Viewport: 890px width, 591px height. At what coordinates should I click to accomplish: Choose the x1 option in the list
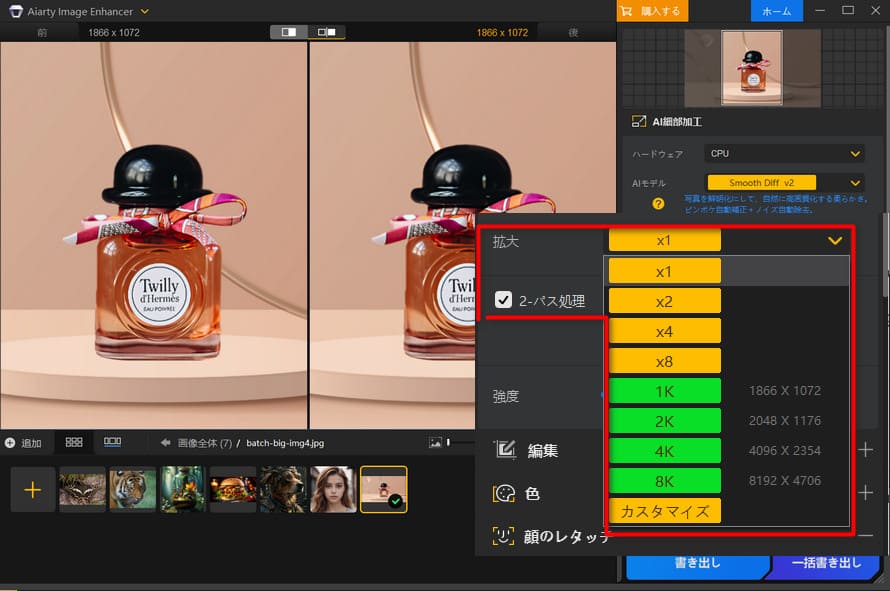(x=664, y=271)
